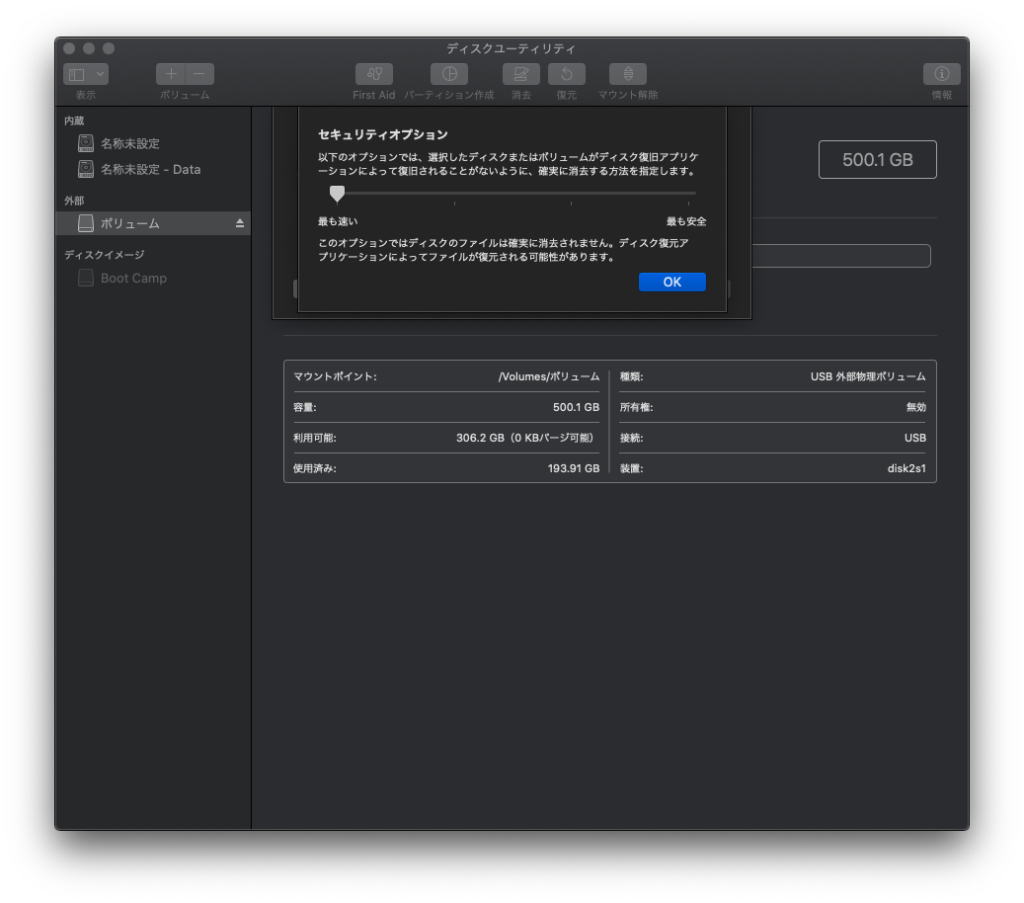1024x903 pixels.
Task: Select 名称未設定 internal disk in sidebar
Action: [153, 143]
